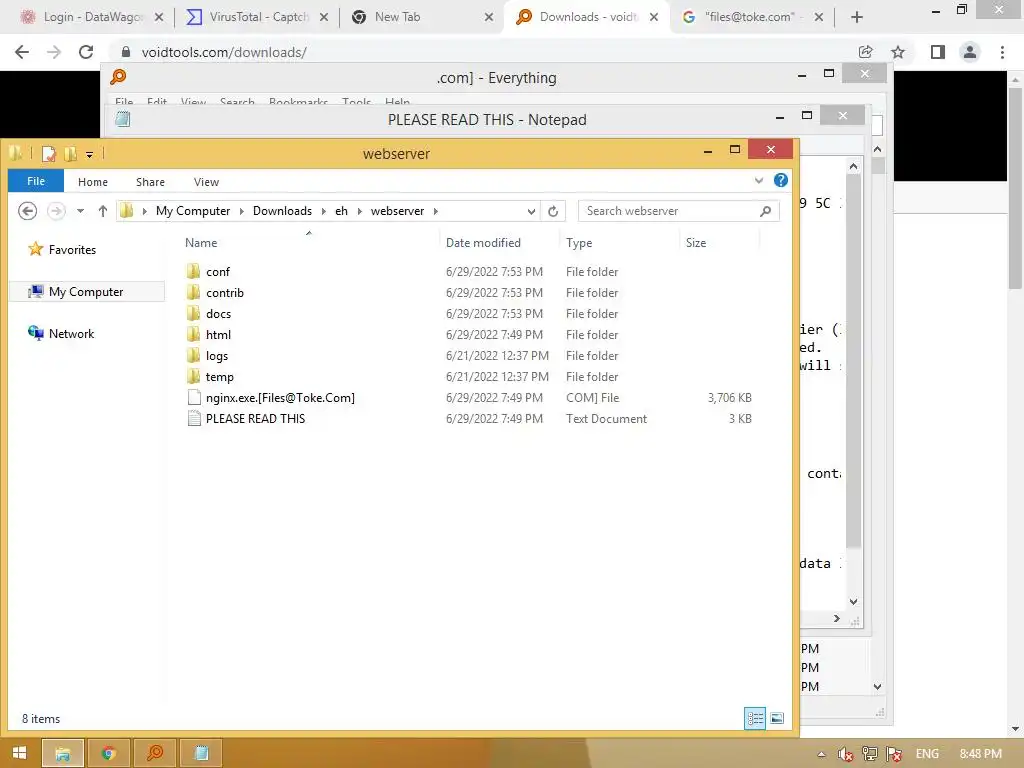Open recent locations dropdown
The width and height of the screenshot is (1024, 768).
pos(80,211)
